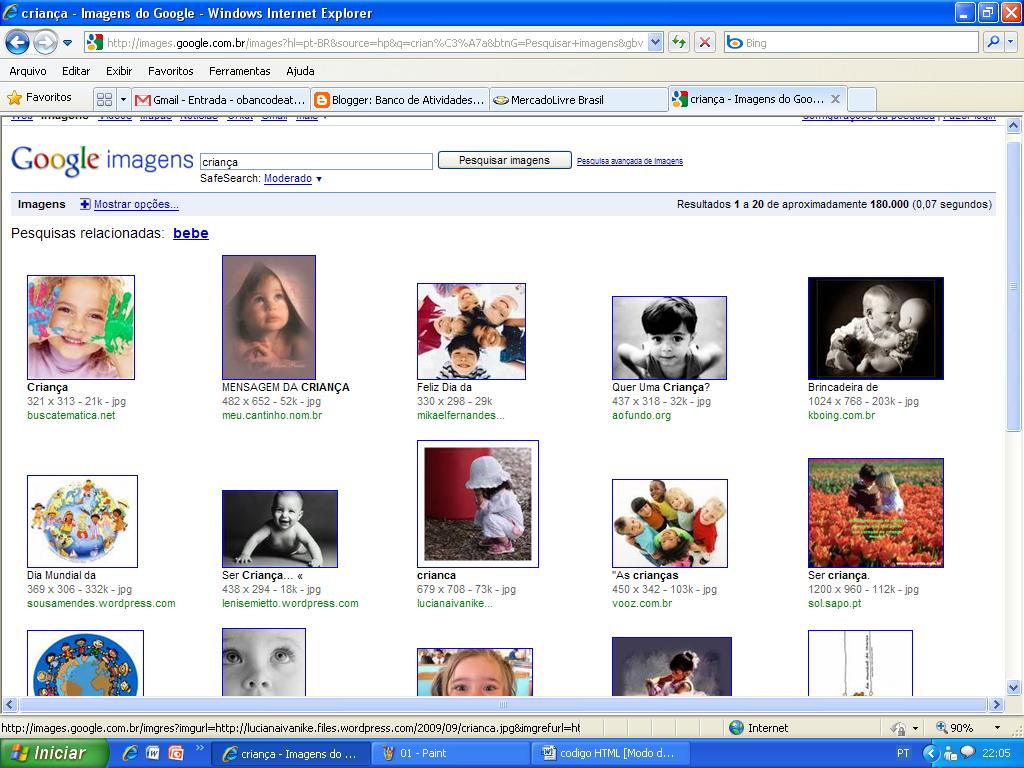Click the Internet zone globe icon
Viewport: 1024px width, 768px height.
click(x=737, y=728)
